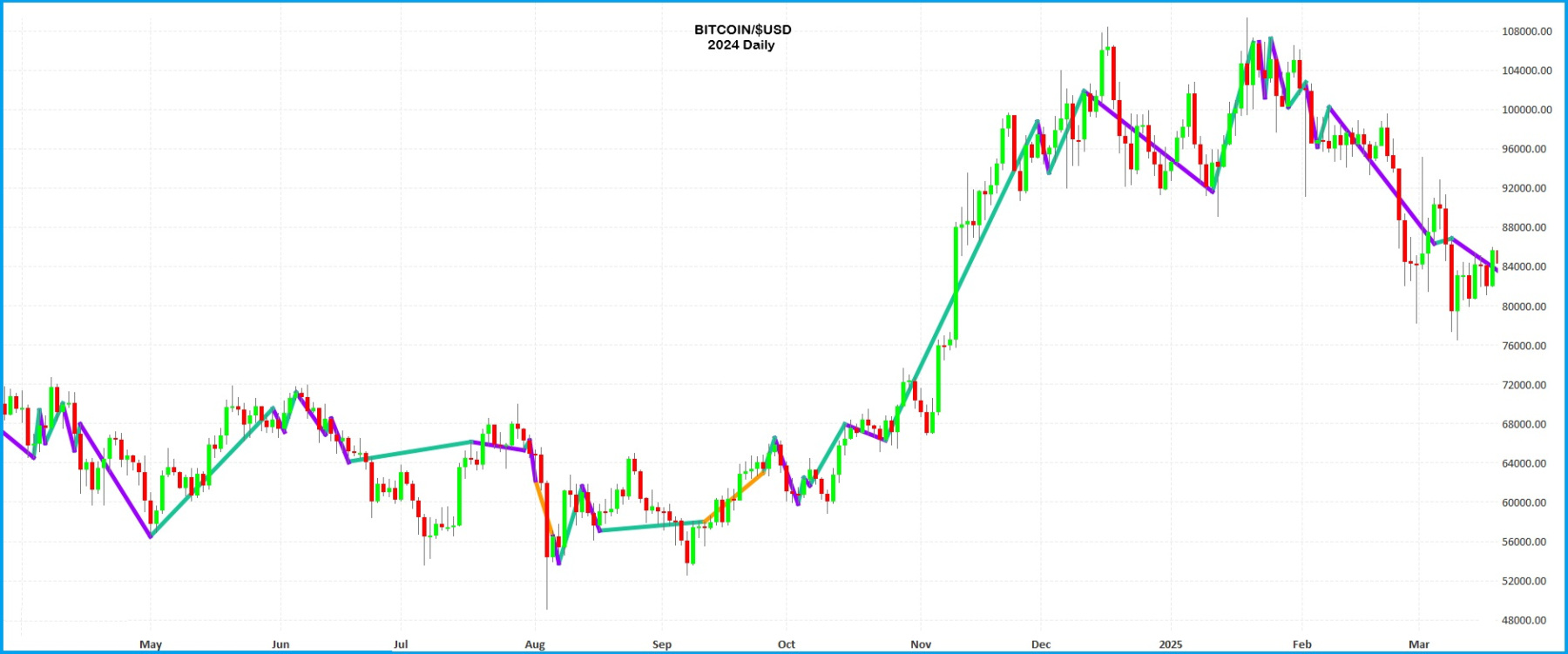Click the Sep label on time axis

pos(662,644)
